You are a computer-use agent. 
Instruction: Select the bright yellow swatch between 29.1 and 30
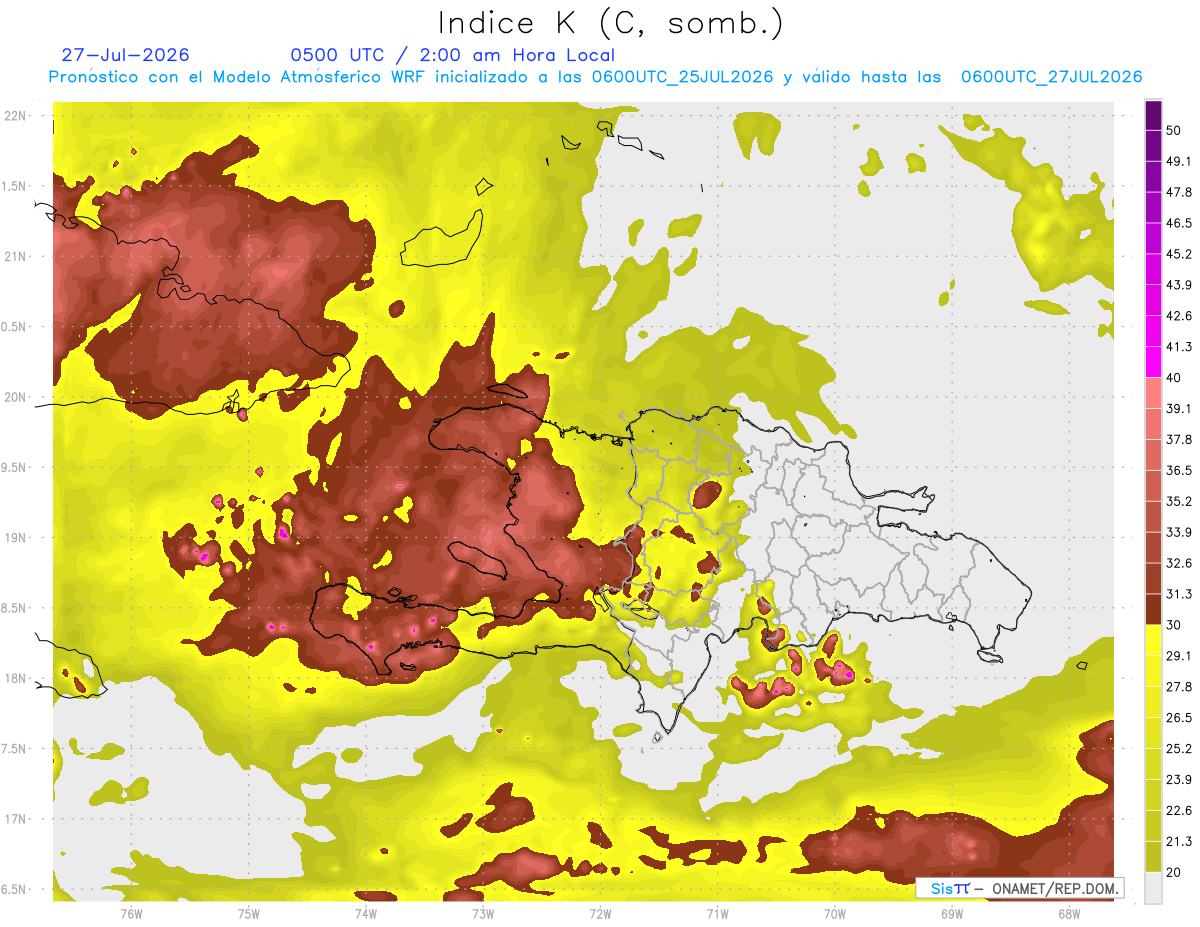[1153, 641]
